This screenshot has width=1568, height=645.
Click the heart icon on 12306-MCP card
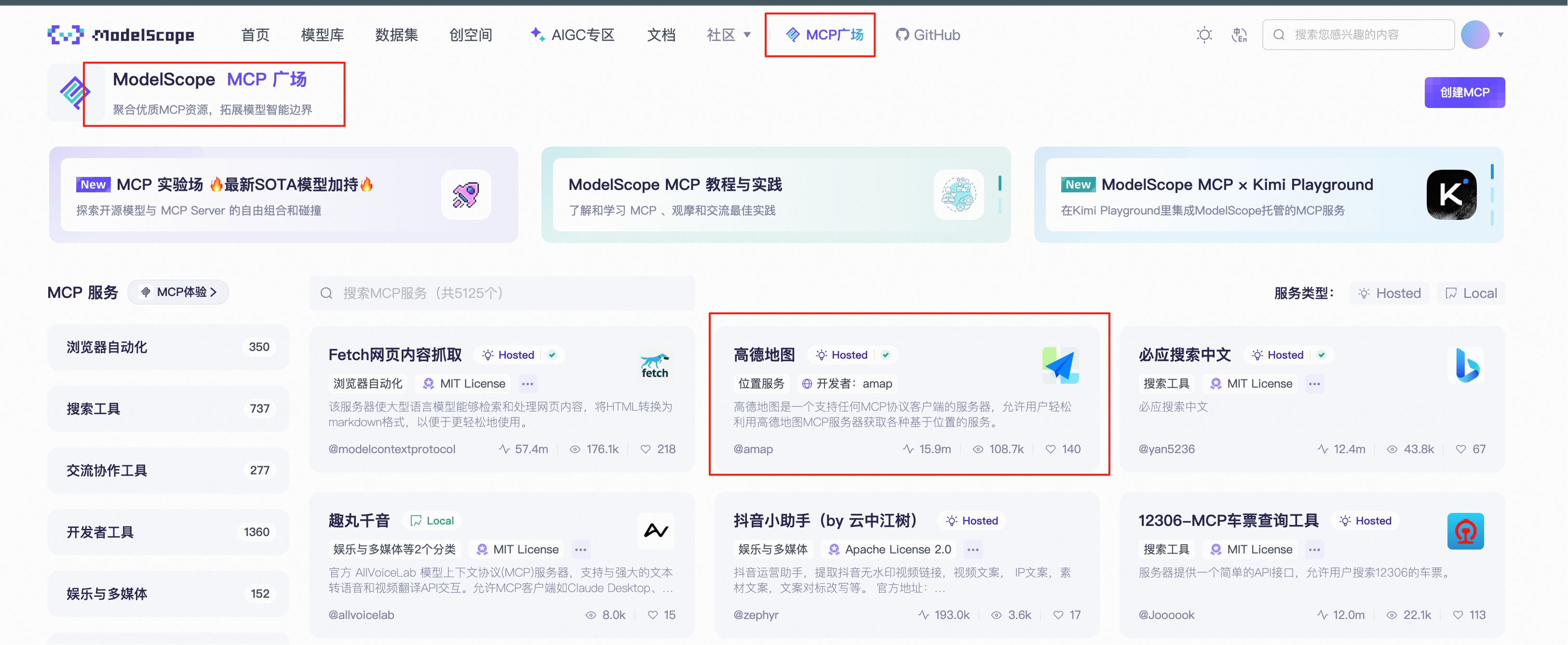coord(1457,615)
